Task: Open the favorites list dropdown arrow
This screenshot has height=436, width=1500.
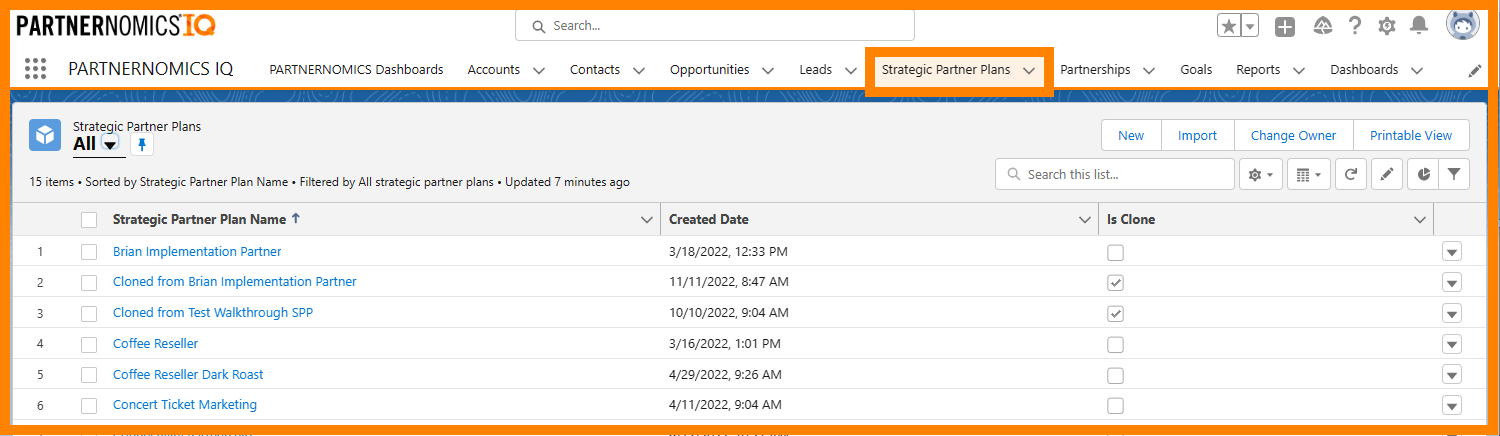Action: click(1250, 26)
